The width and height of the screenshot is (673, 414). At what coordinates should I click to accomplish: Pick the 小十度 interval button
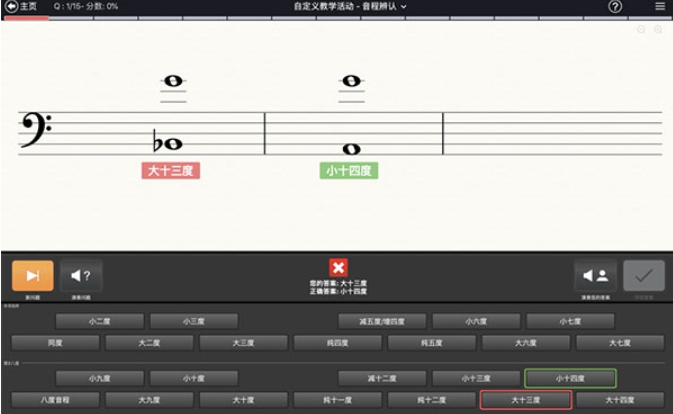tap(194, 378)
